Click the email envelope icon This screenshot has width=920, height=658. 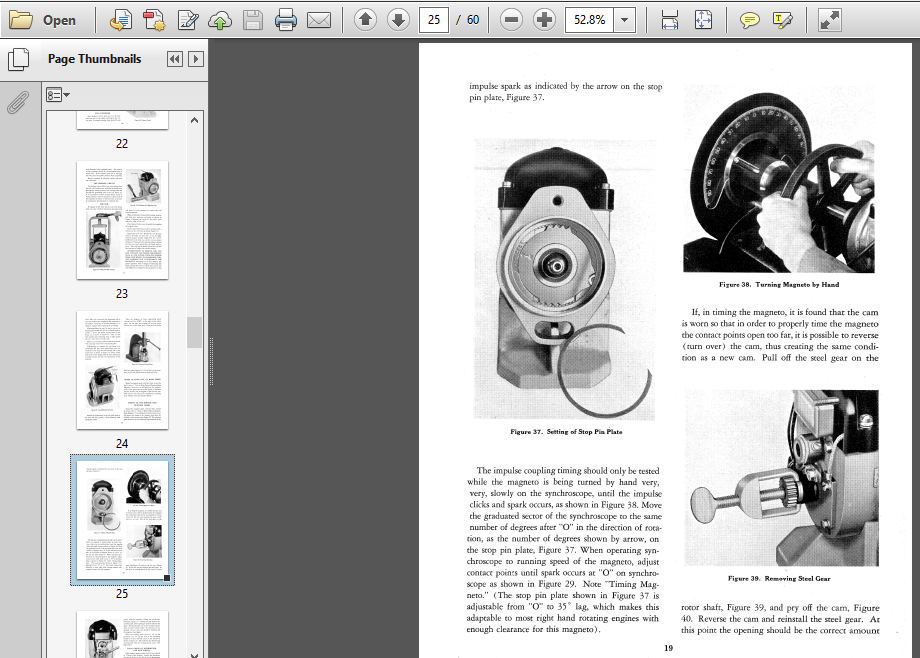319,20
